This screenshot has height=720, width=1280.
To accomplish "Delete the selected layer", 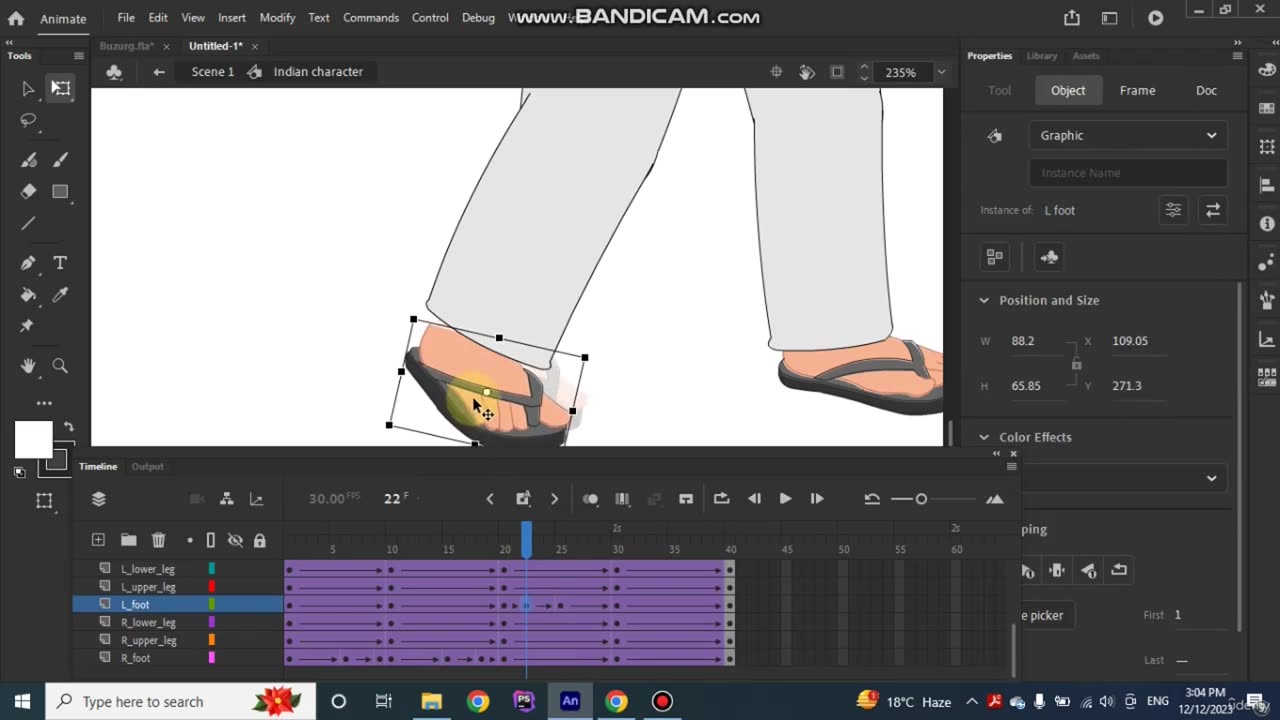I will [158, 540].
